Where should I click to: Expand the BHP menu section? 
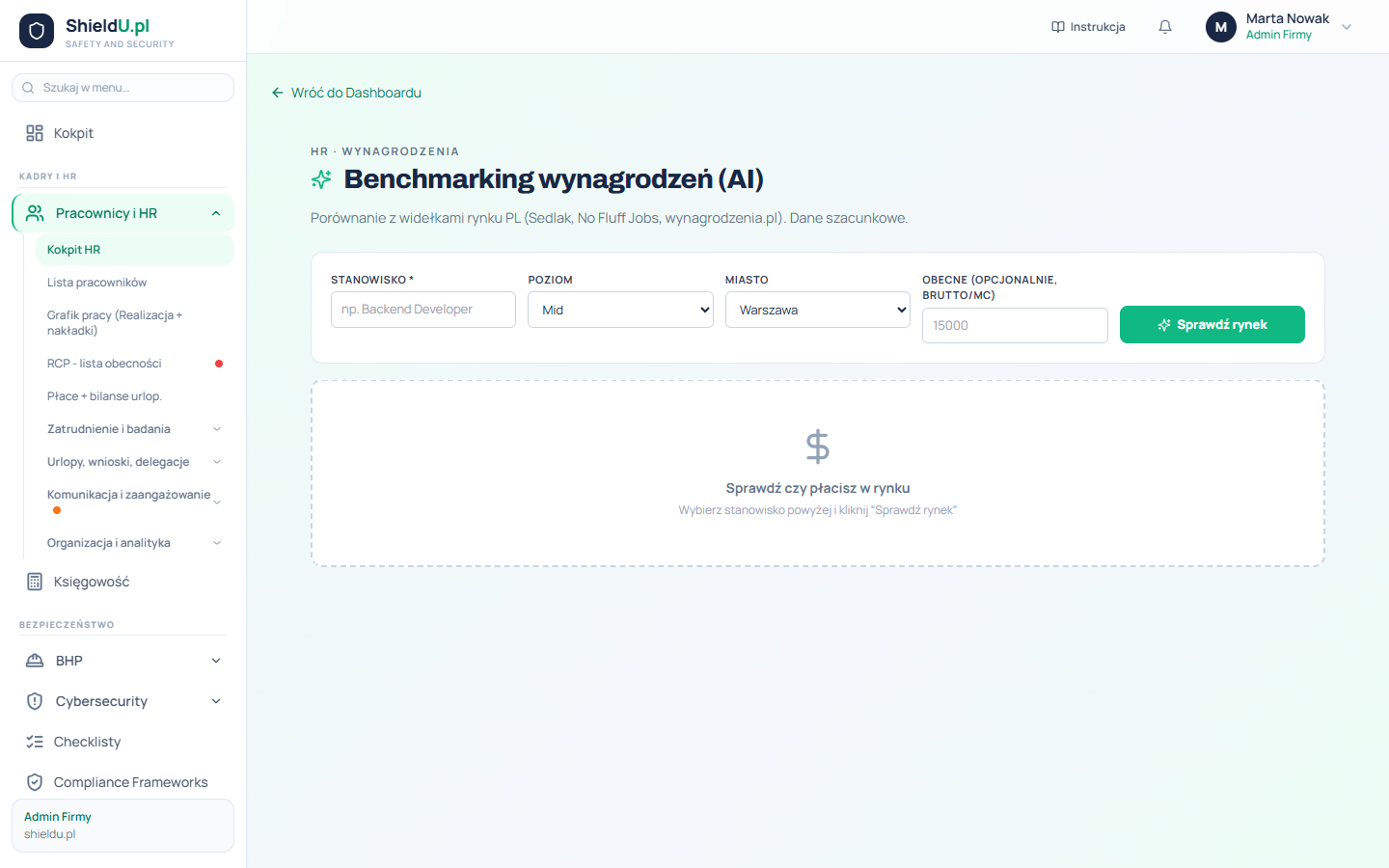coord(216,661)
